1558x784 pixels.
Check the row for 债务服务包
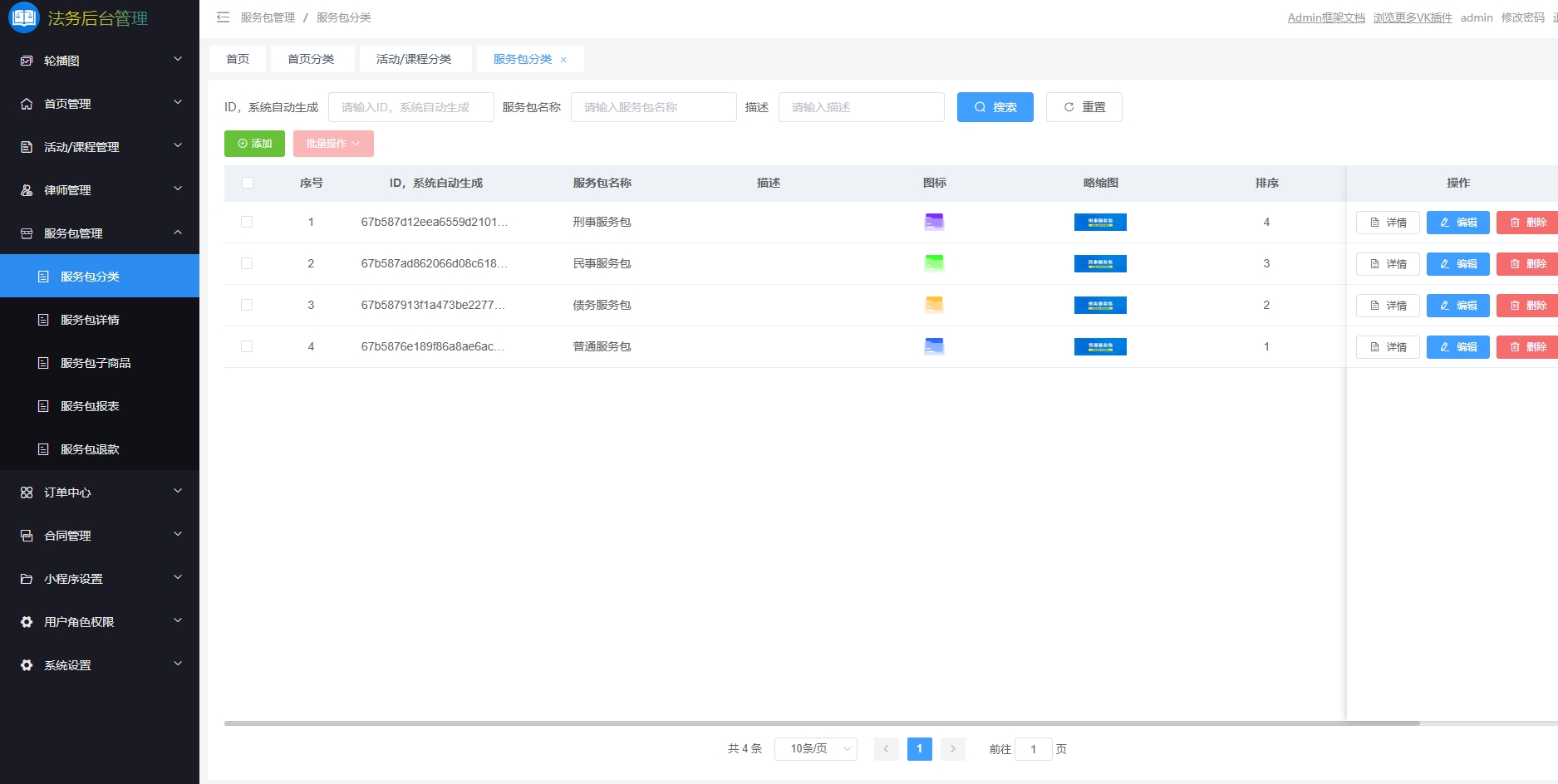pos(247,305)
